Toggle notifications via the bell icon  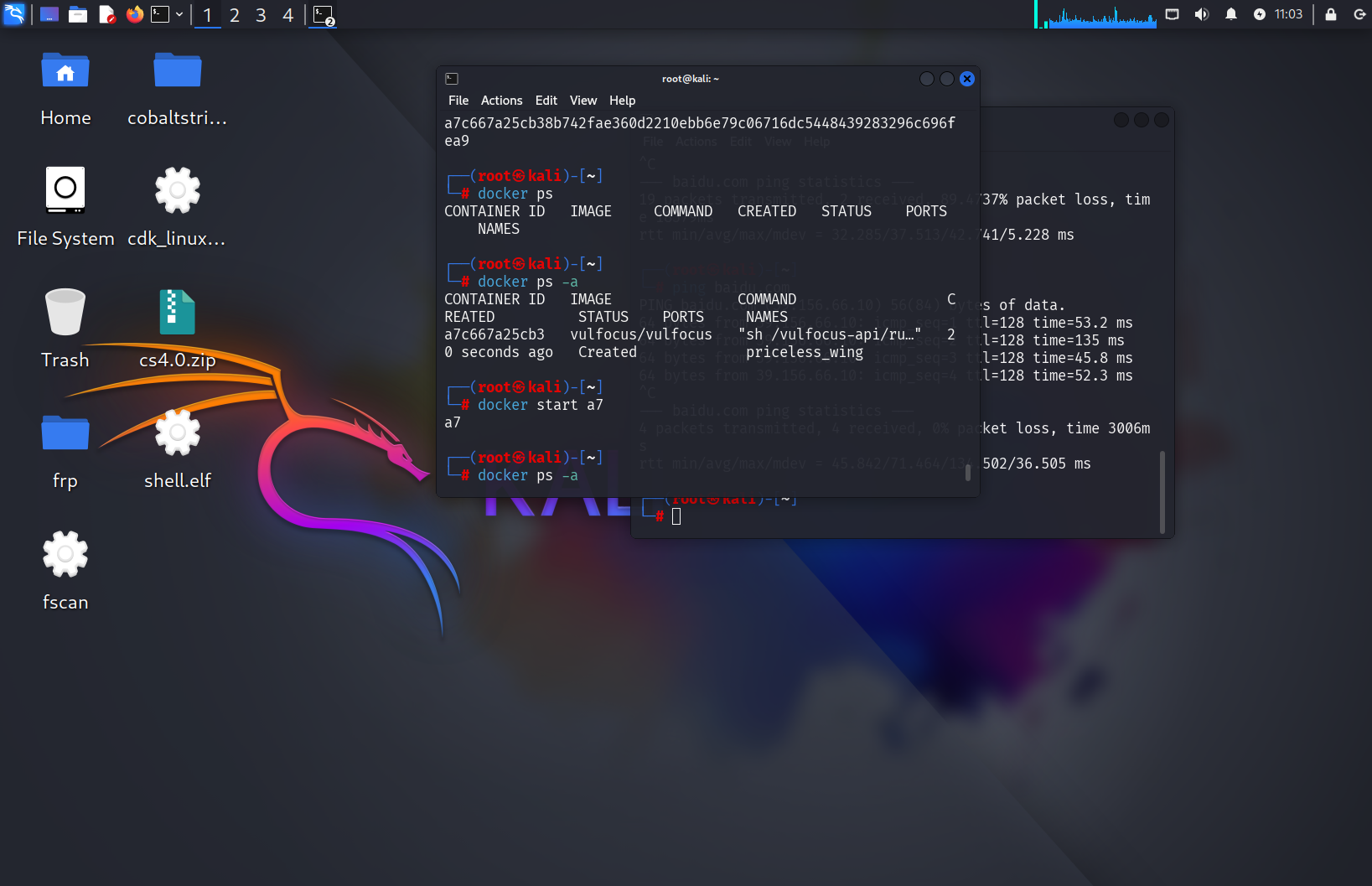[1230, 14]
